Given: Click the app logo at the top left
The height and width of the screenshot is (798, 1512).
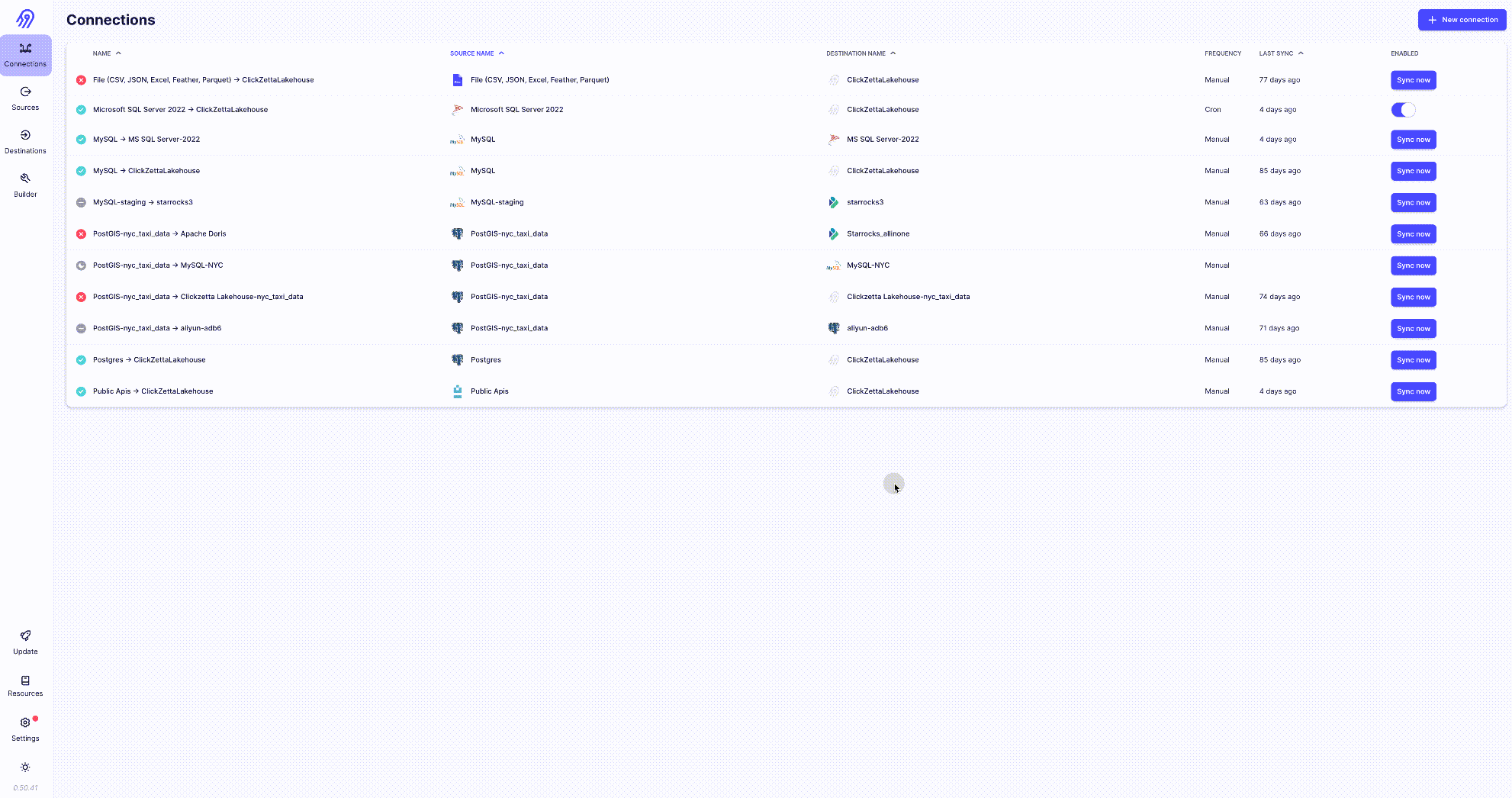Looking at the screenshot, I should tap(25, 18).
